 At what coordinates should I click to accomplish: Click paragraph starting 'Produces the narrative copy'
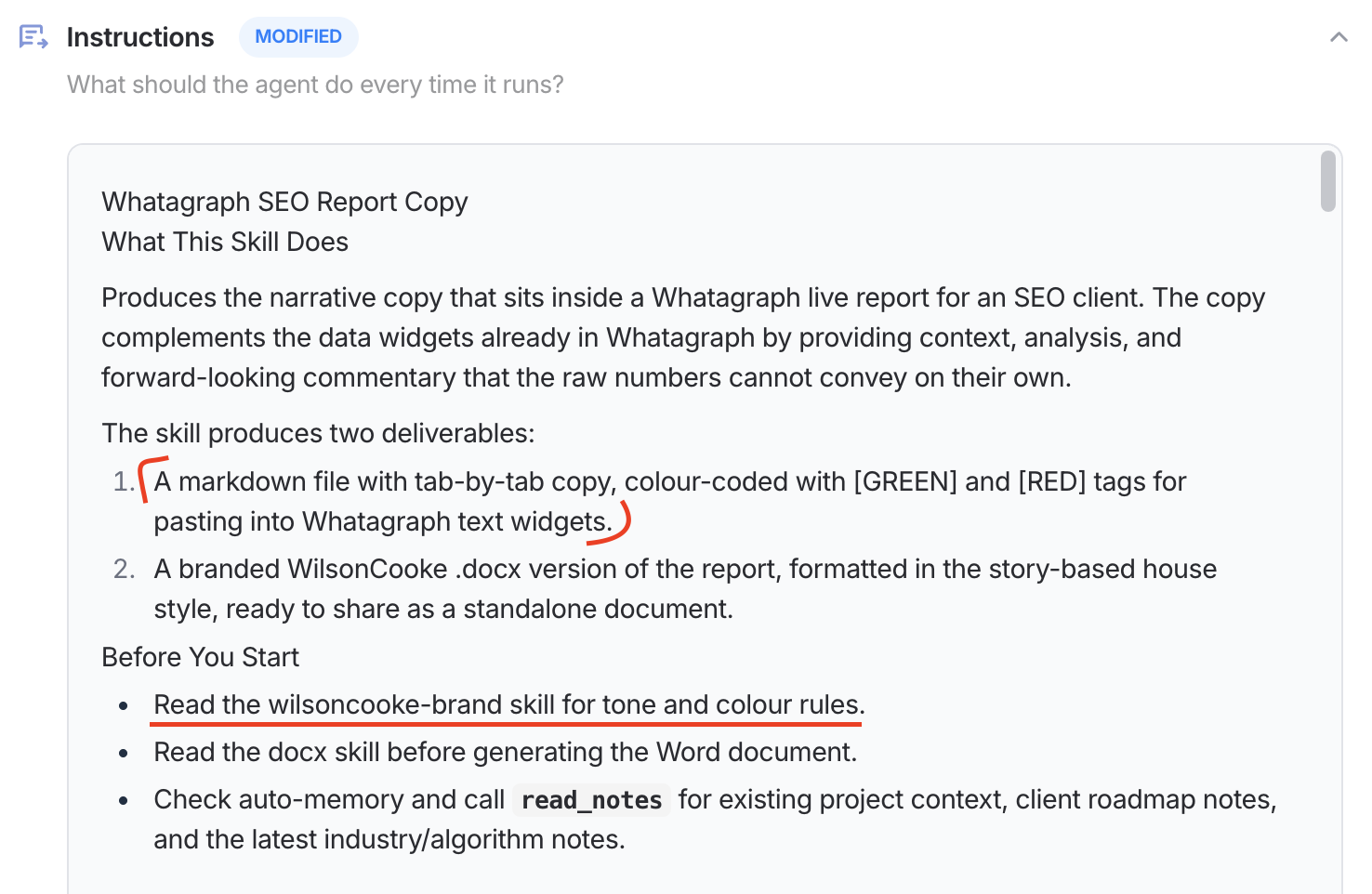coord(683,337)
